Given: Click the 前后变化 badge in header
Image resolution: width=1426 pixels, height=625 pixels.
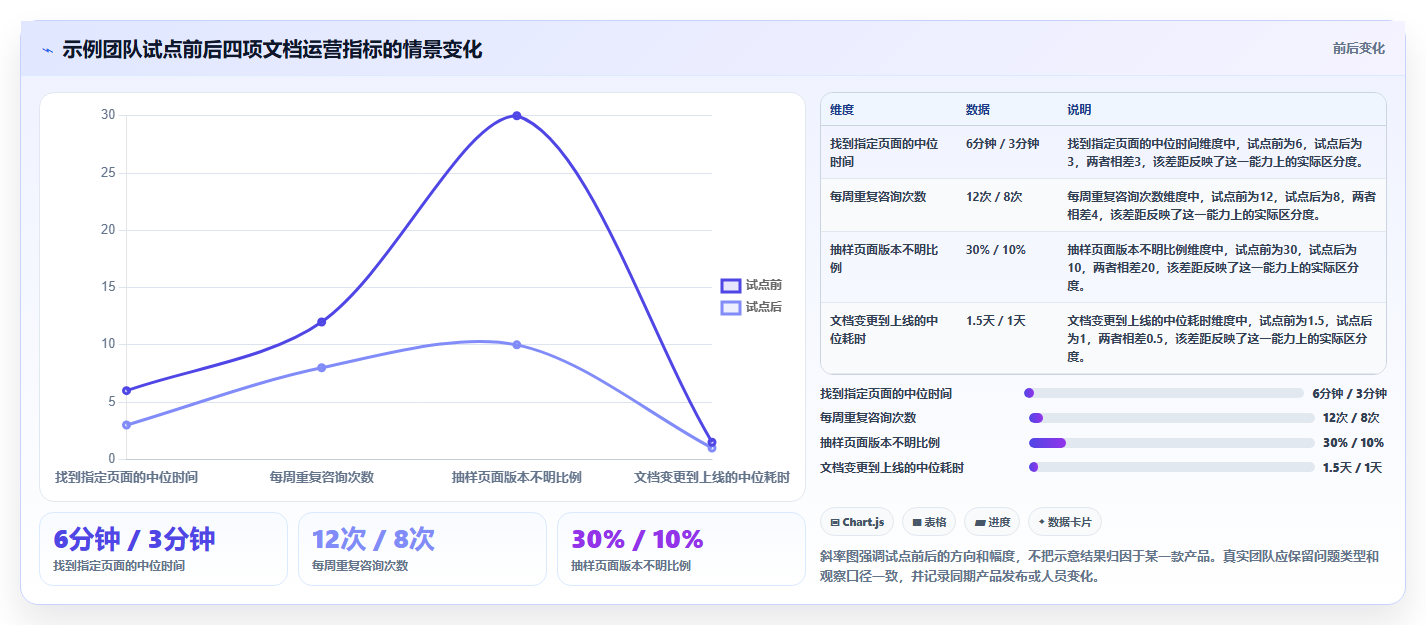Looking at the screenshot, I should click(x=1358, y=48).
